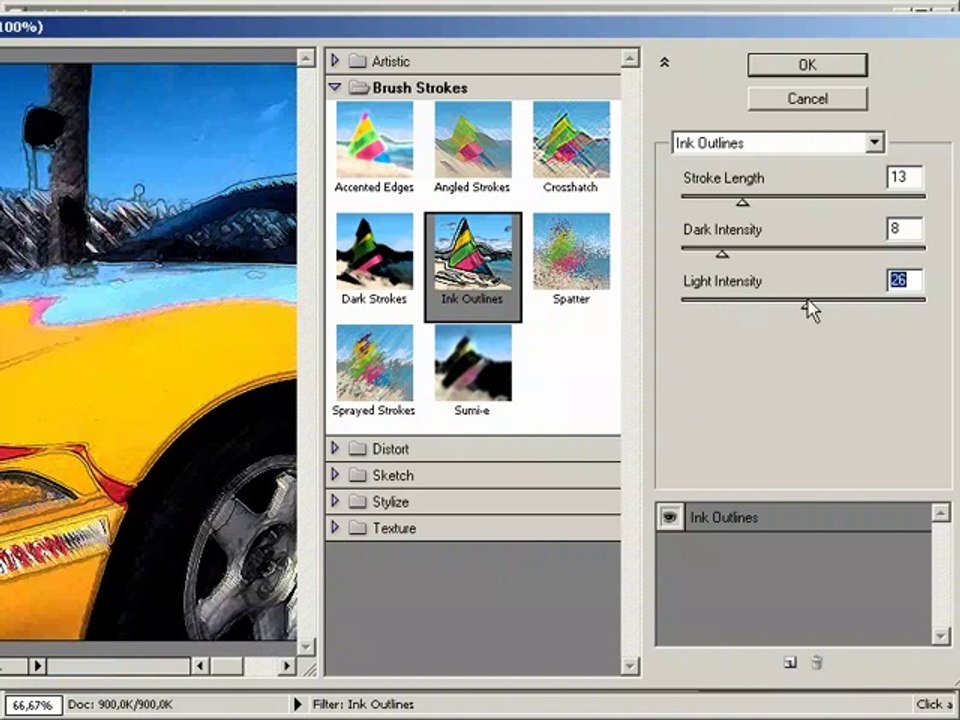Expand the Artistic filter folder
The height and width of the screenshot is (720, 960).
[335, 61]
